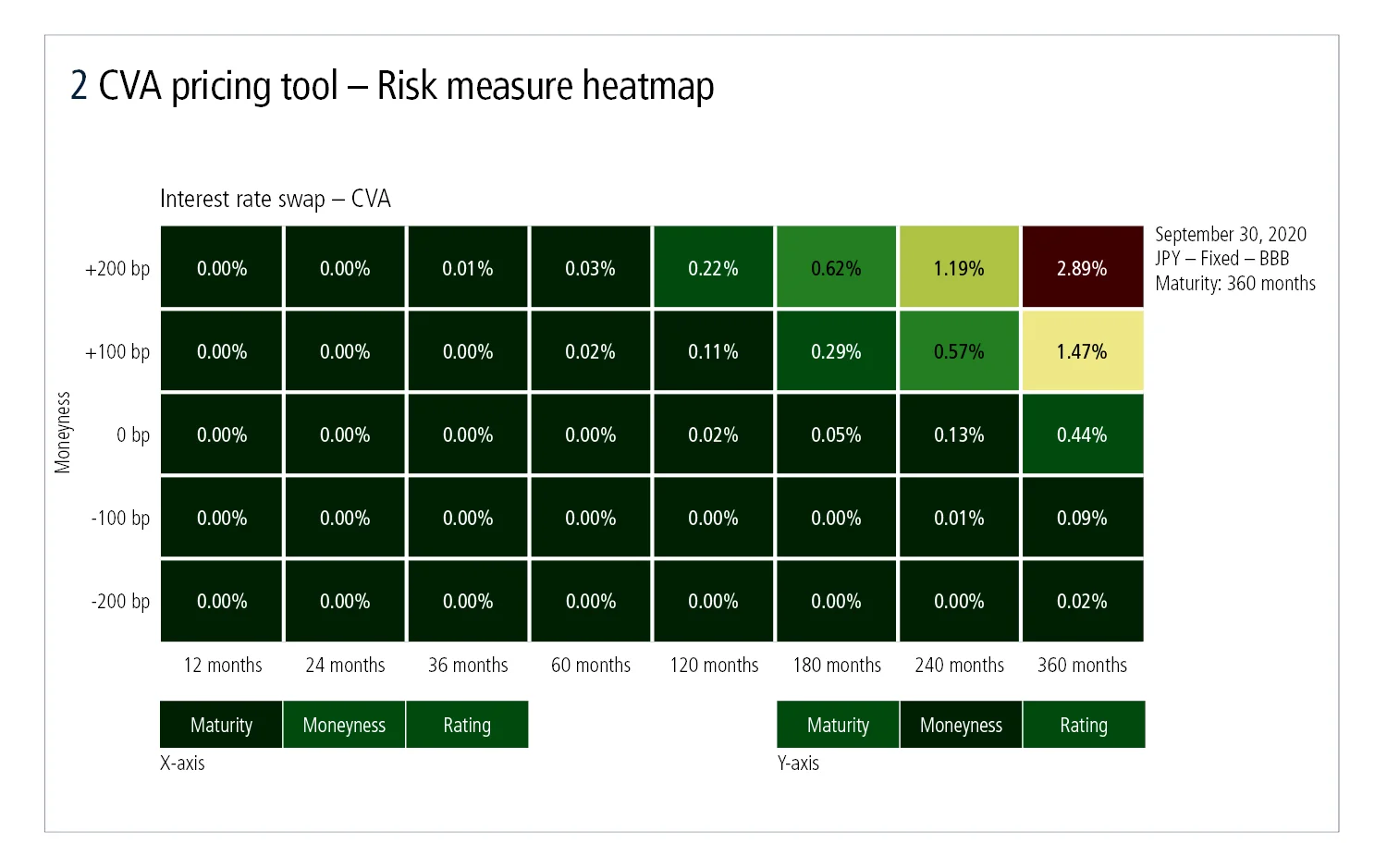
Task: Click the 0.09% heatmap cell
Action: [x=1082, y=518]
